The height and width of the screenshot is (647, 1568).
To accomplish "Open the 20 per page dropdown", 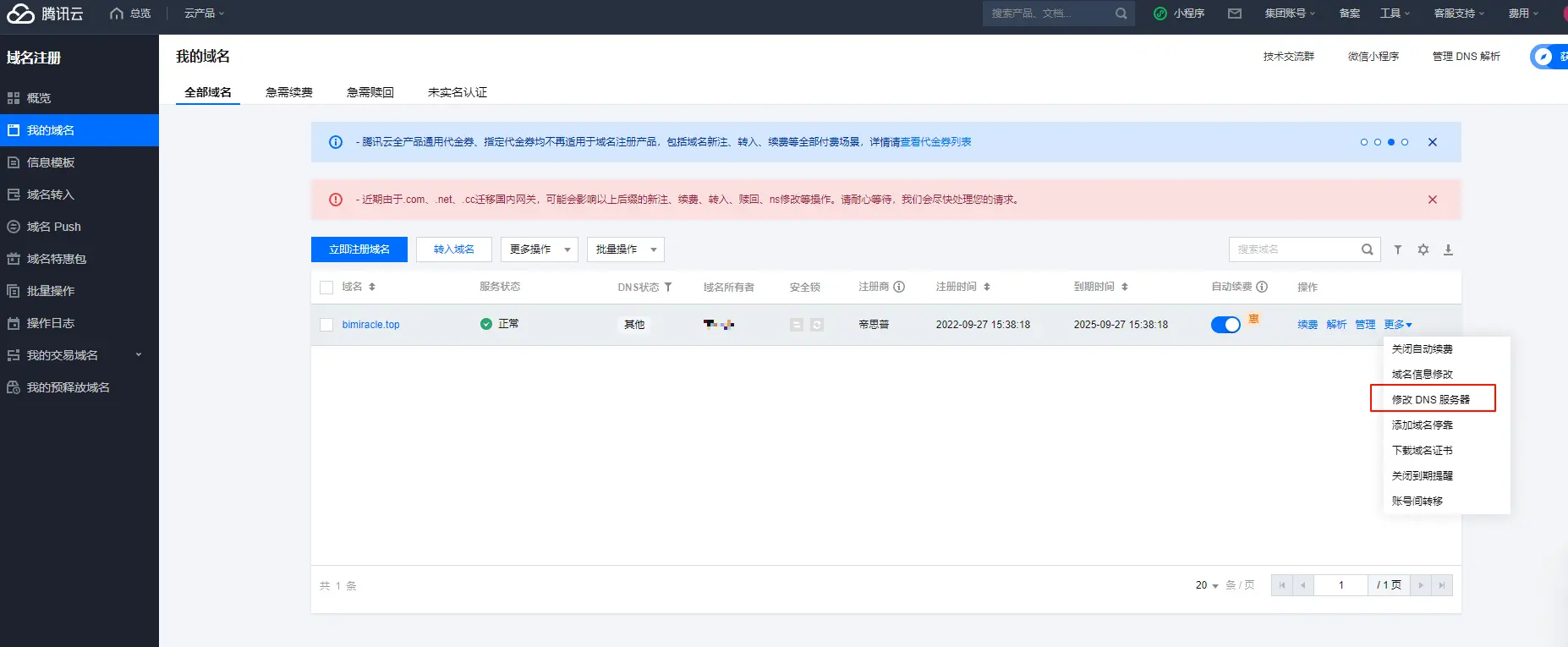I will [1207, 585].
